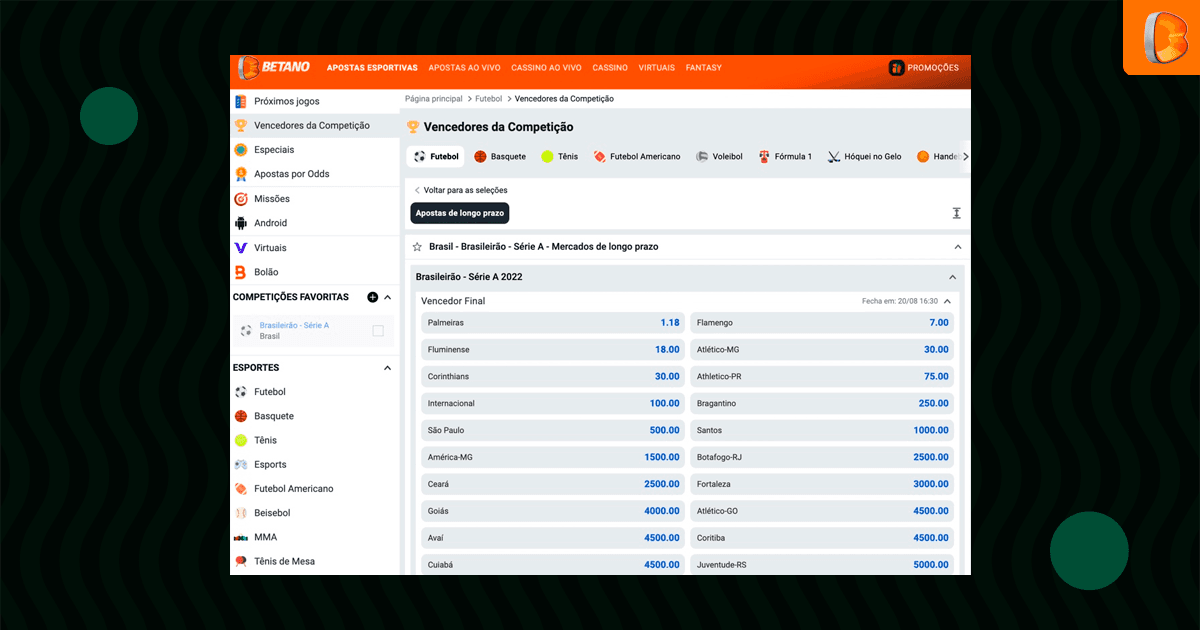Bet on Fortaleza at 3000.00
This screenshot has width=1200, height=630.
tap(822, 484)
